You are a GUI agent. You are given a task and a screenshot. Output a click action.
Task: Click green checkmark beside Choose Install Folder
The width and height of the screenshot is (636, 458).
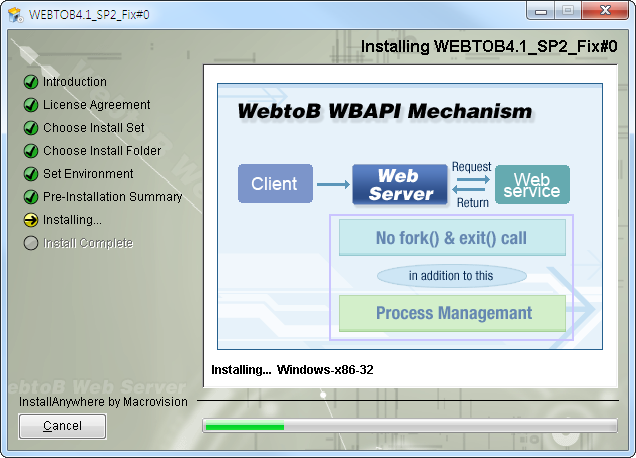(x=31, y=151)
